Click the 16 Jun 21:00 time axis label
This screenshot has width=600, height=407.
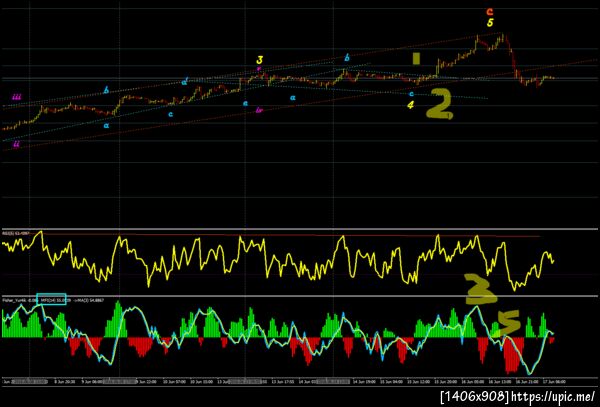527,382
